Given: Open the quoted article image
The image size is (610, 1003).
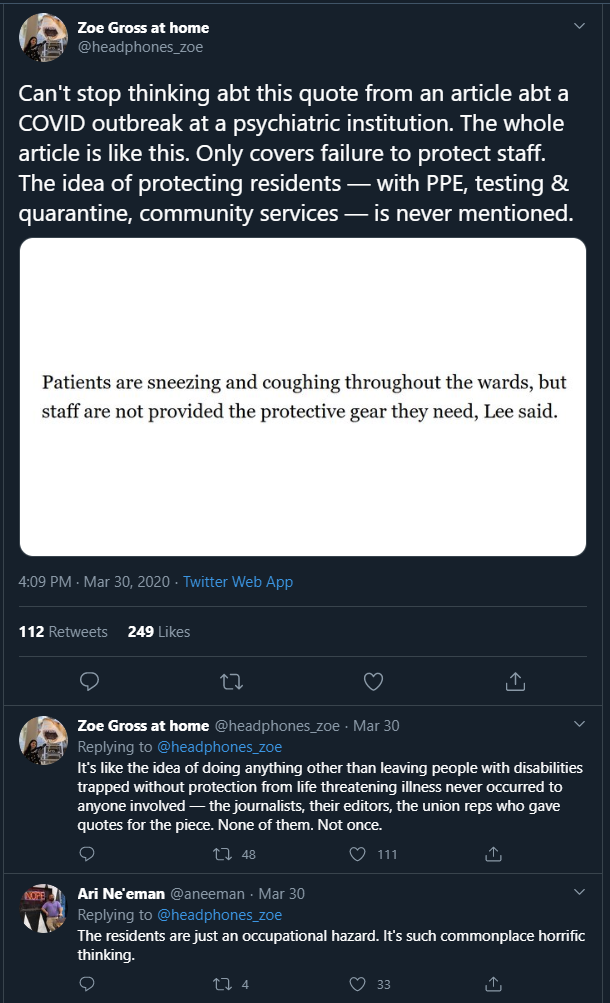Looking at the screenshot, I should pyautogui.click(x=303, y=396).
